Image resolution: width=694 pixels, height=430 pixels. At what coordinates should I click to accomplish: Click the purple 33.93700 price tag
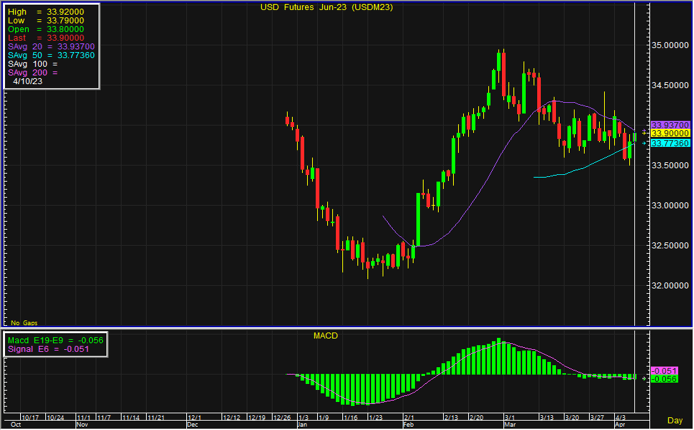pos(669,124)
